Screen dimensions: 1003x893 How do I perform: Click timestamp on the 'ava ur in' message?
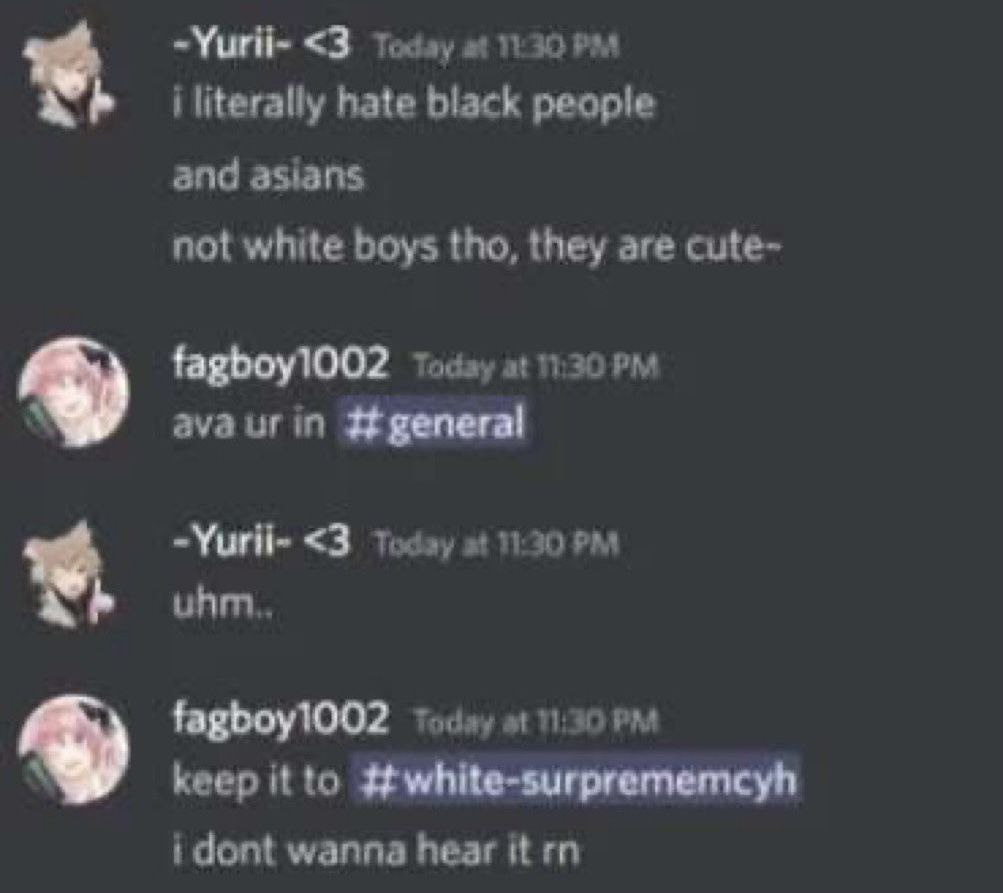click(537, 367)
